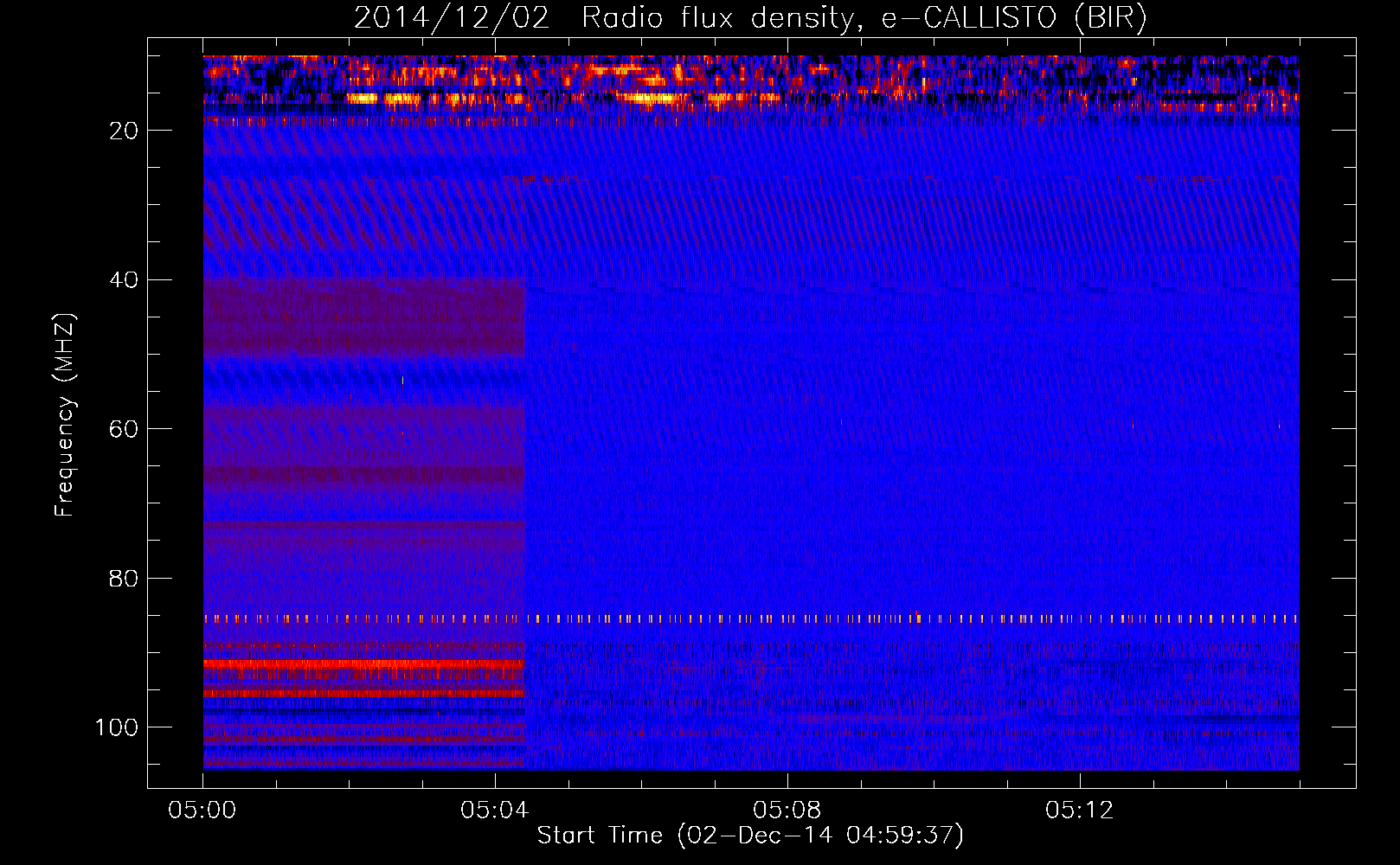1400x865 pixels.
Task: Click the 'Frequency (MHZ)' axis label
Action: [65, 415]
